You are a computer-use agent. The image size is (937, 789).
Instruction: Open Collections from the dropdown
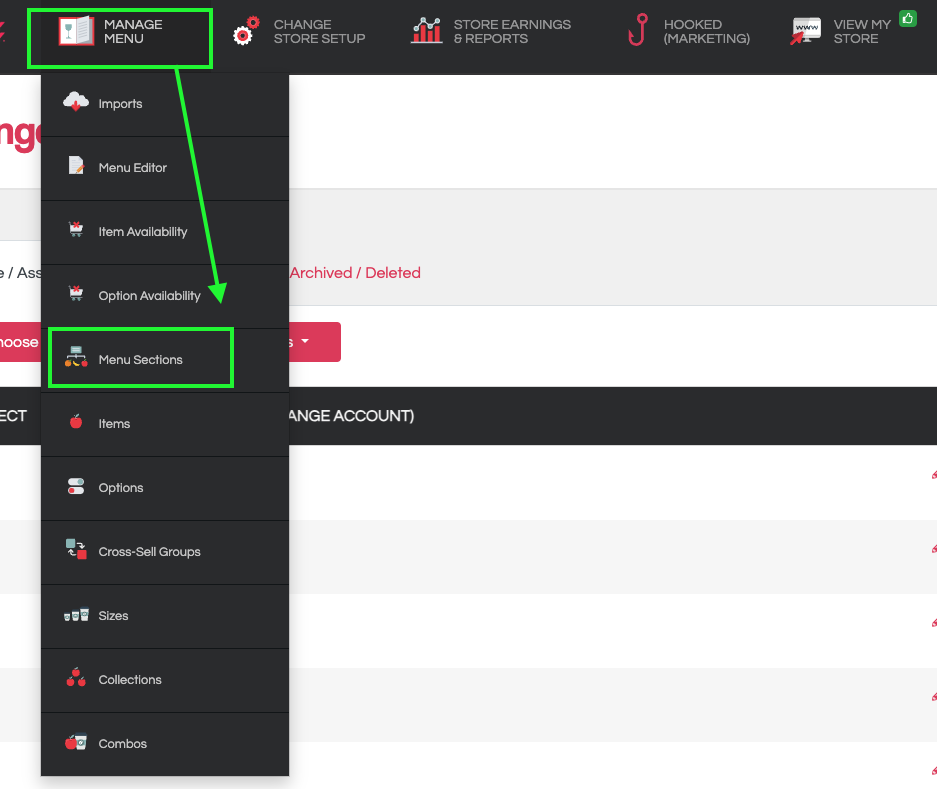165,680
